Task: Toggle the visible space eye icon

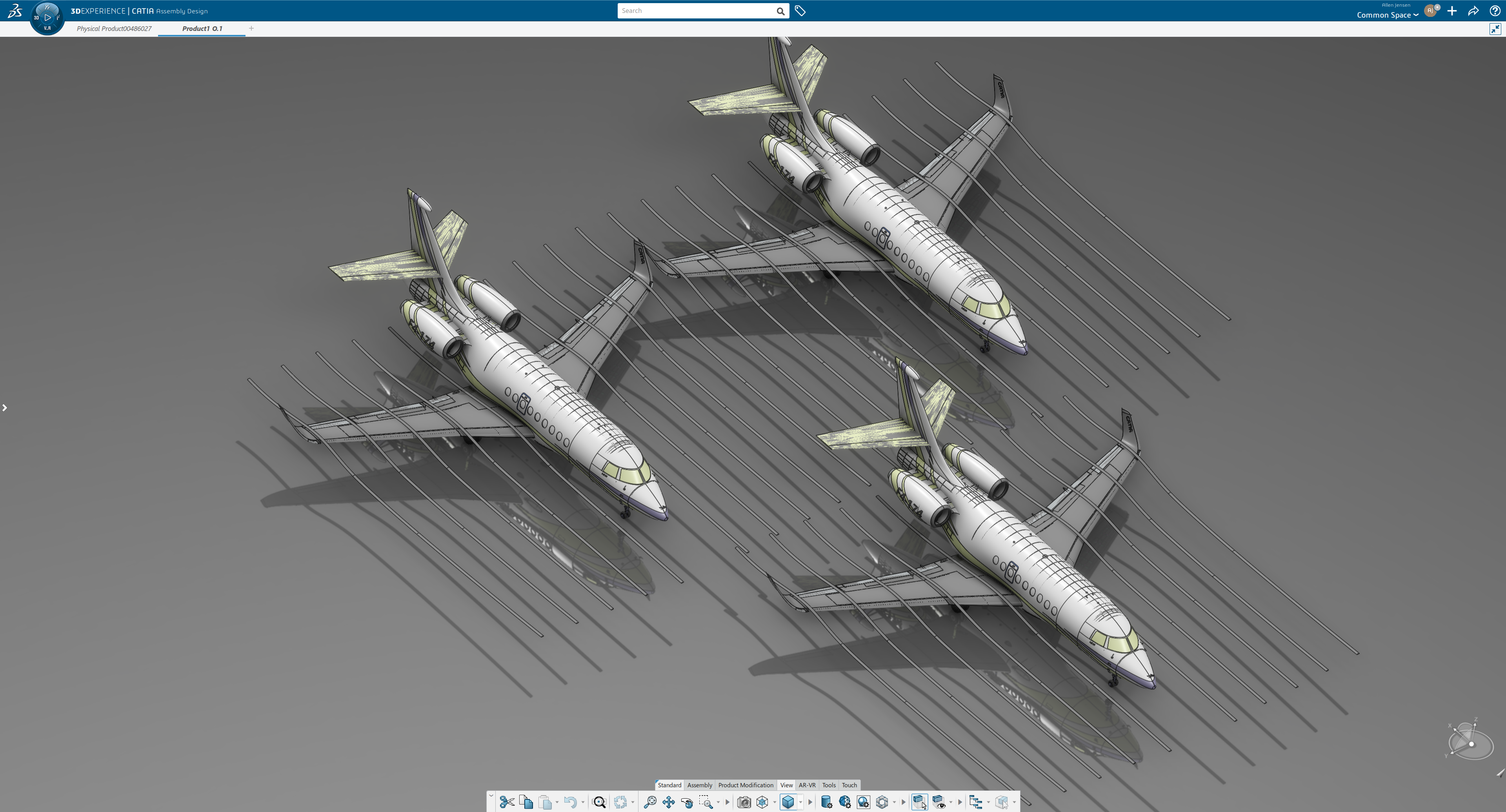Action: coord(939,802)
